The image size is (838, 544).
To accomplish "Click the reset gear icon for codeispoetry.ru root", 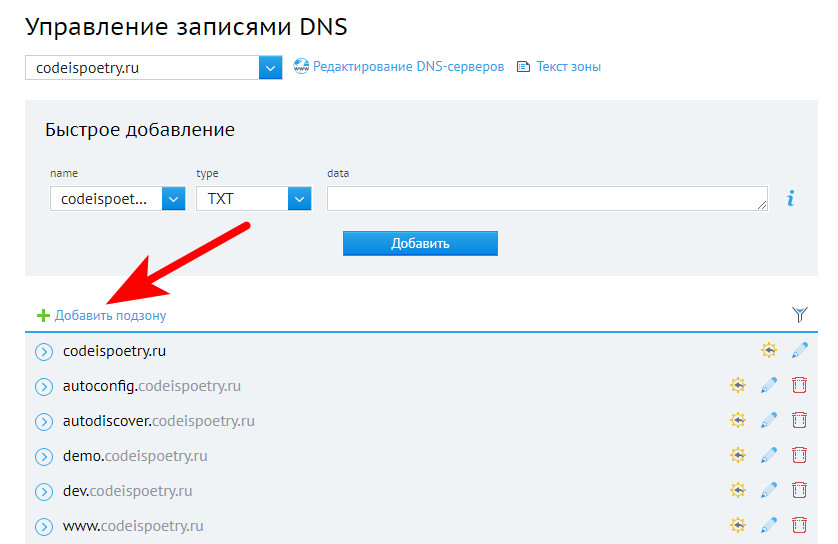I will click(x=769, y=350).
